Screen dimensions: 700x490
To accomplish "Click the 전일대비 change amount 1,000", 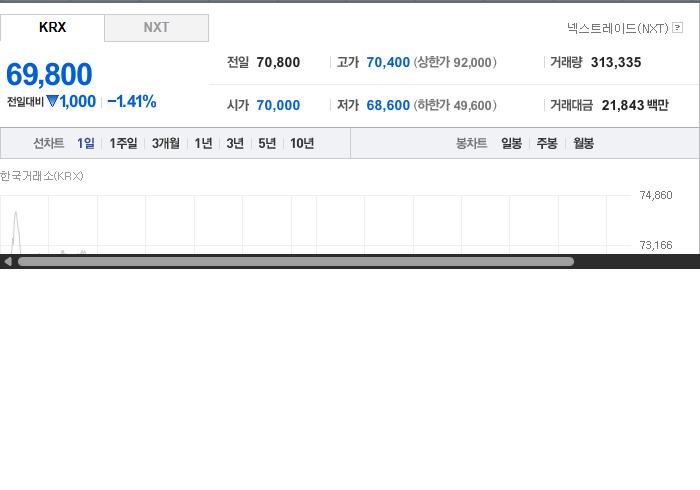I will click(x=78, y=102).
